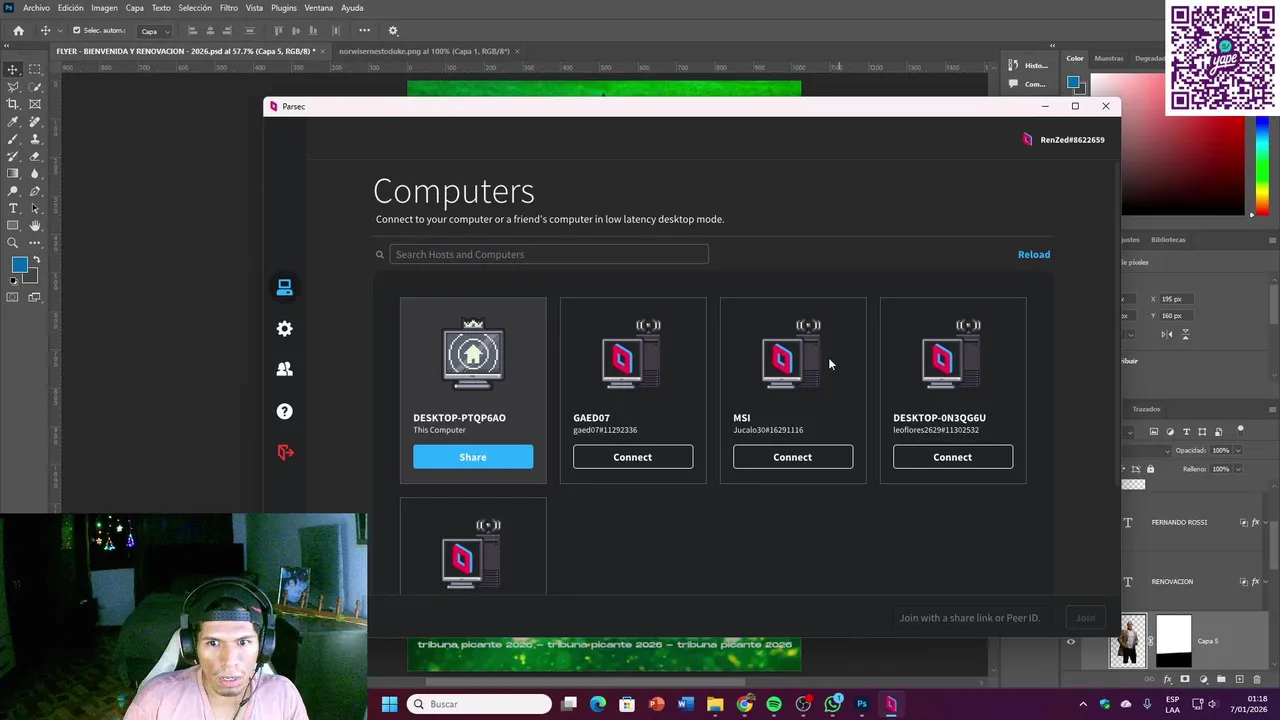Click Capa 5 layer mask thumbnail

pos(1174,641)
